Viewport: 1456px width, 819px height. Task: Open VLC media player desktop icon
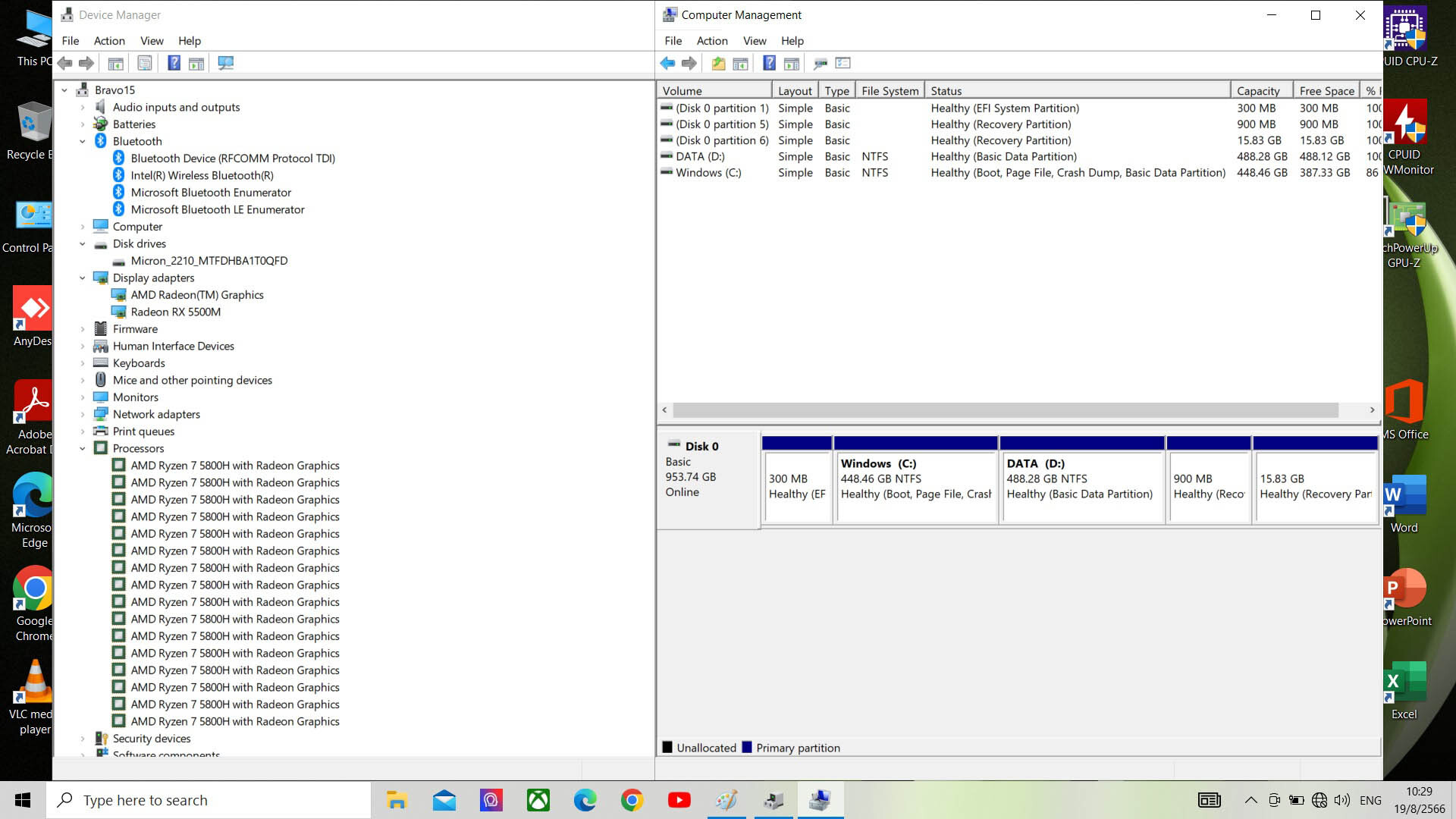32,698
